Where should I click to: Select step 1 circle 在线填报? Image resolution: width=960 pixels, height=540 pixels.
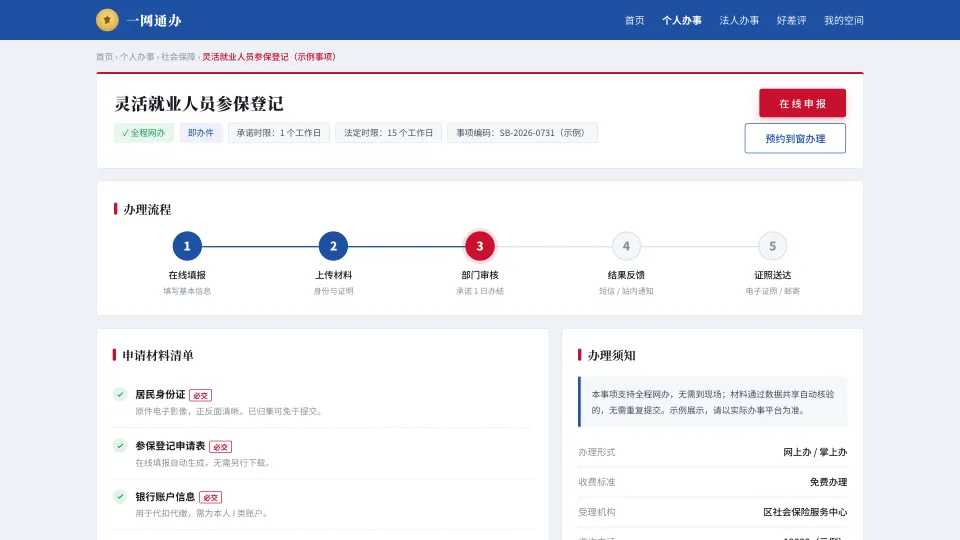[x=187, y=246]
